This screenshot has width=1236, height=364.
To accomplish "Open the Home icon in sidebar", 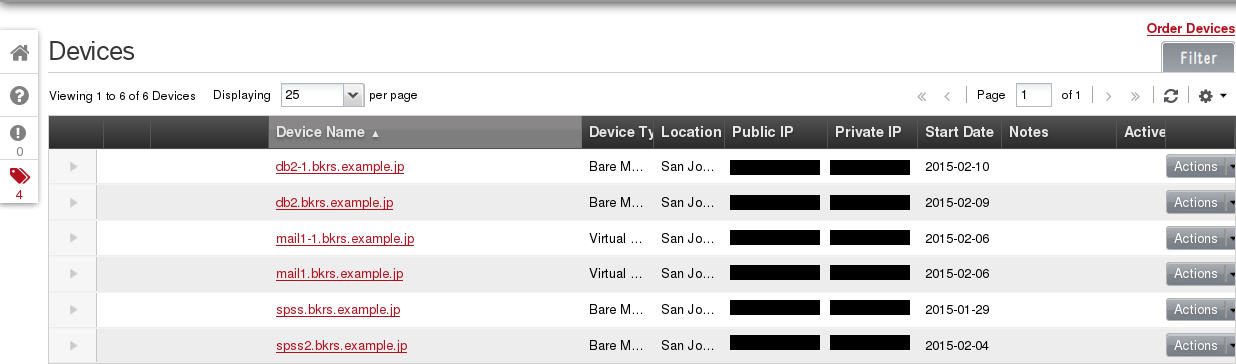I will [19, 53].
